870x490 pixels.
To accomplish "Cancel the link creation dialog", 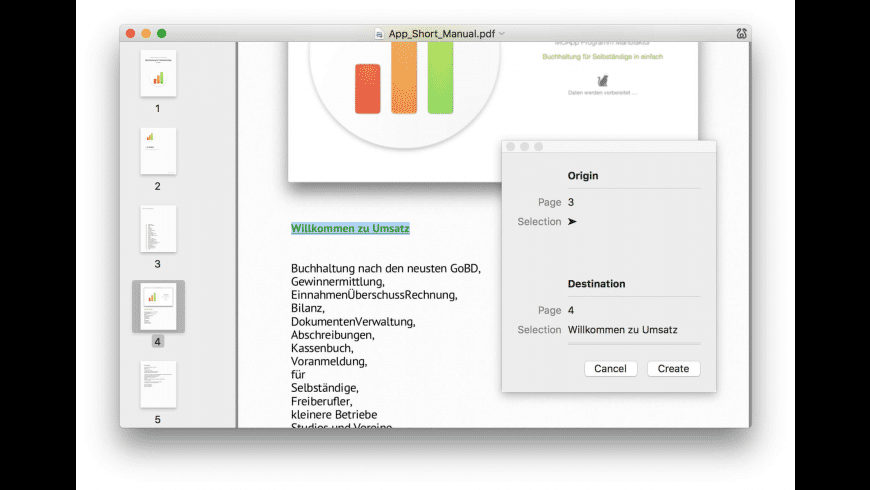I will tap(610, 368).
